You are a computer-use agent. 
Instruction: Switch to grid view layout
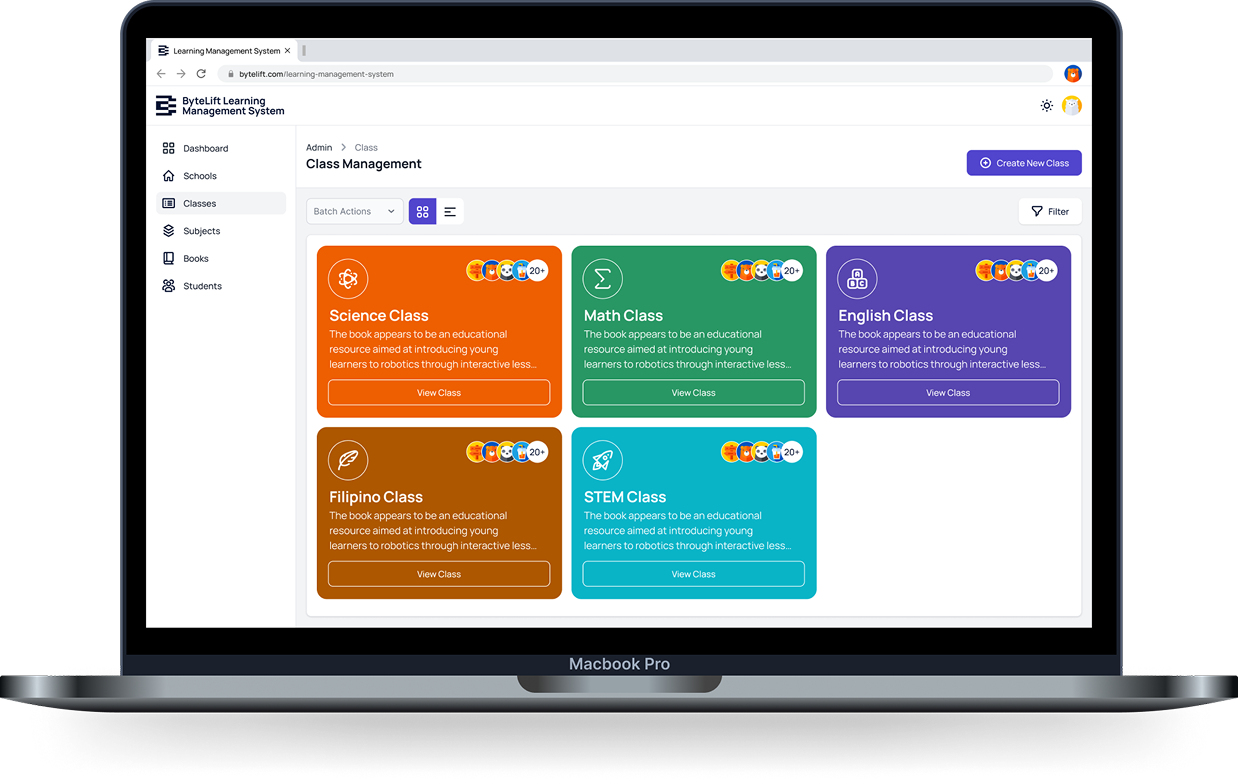click(422, 212)
